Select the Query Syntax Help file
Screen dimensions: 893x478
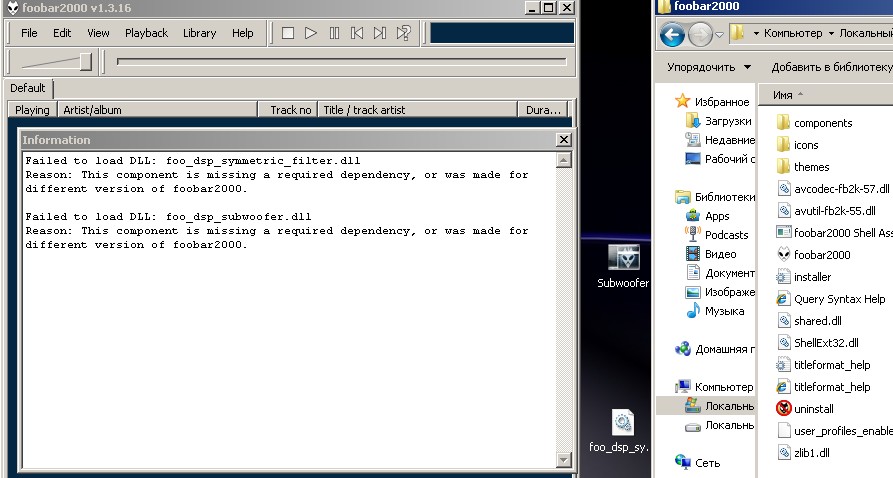[x=831, y=299]
